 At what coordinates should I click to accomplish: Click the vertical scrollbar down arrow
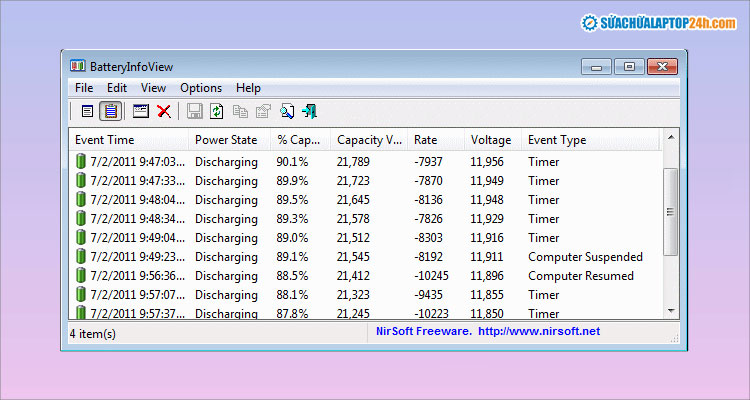(x=671, y=313)
